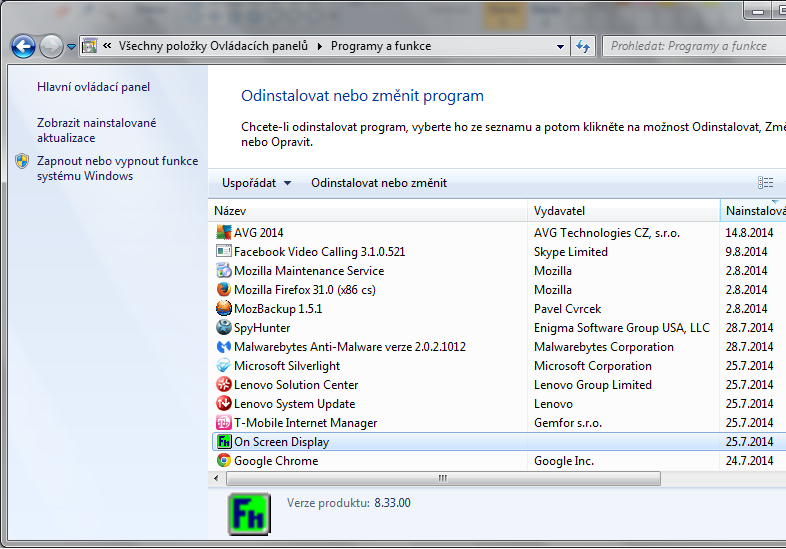Open Hlavní ovládací panel link
Screen dimensions: 786x549
click(x=93, y=87)
